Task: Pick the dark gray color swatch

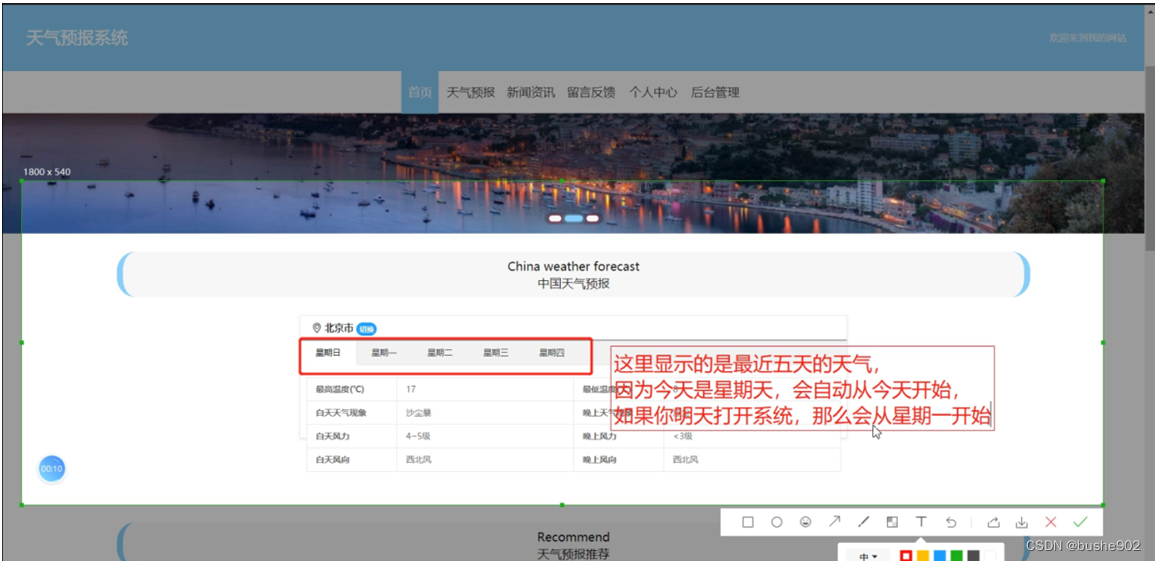Action: click(974, 556)
